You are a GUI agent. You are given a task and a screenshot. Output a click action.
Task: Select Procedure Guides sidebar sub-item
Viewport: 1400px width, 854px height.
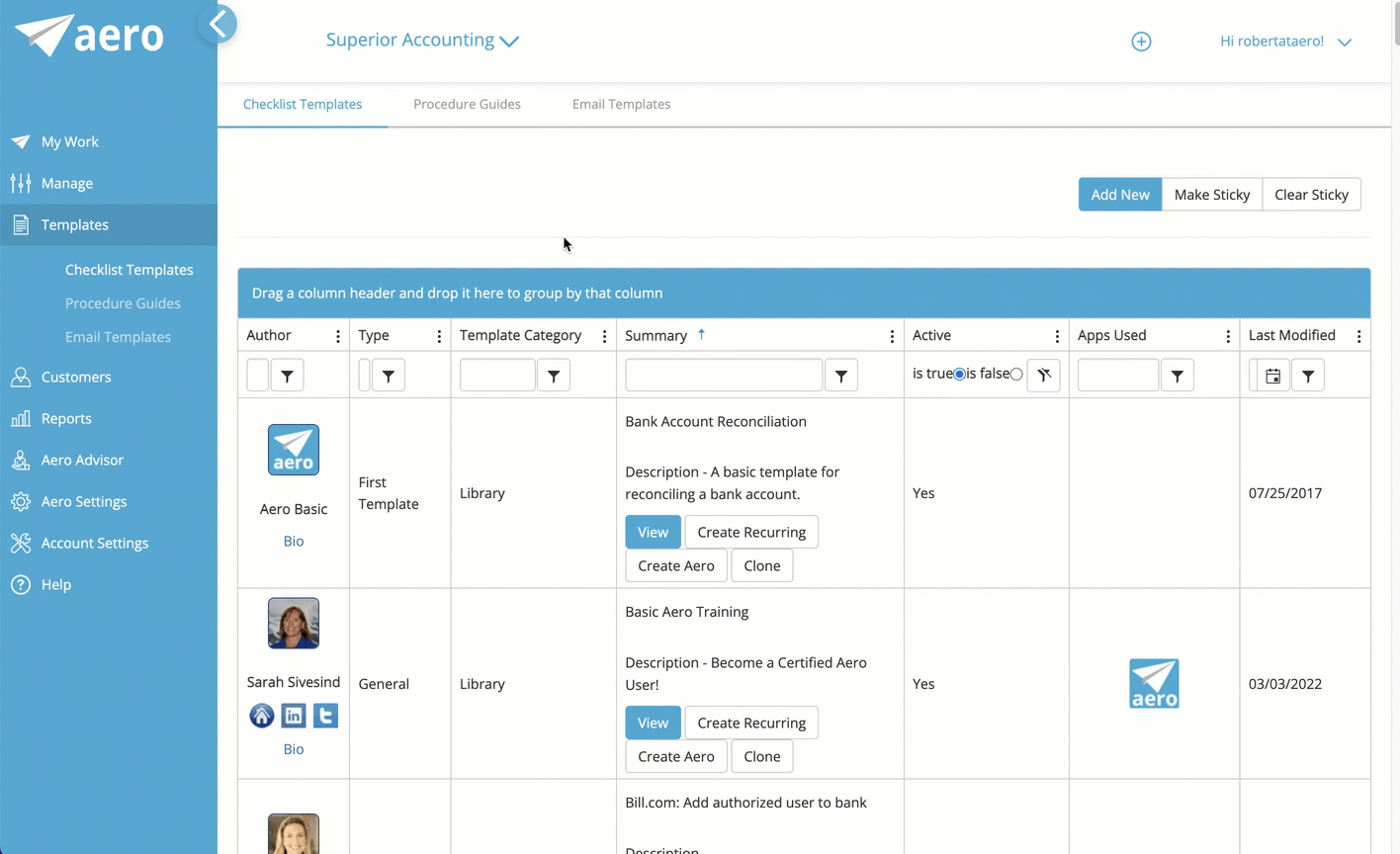pos(123,303)
